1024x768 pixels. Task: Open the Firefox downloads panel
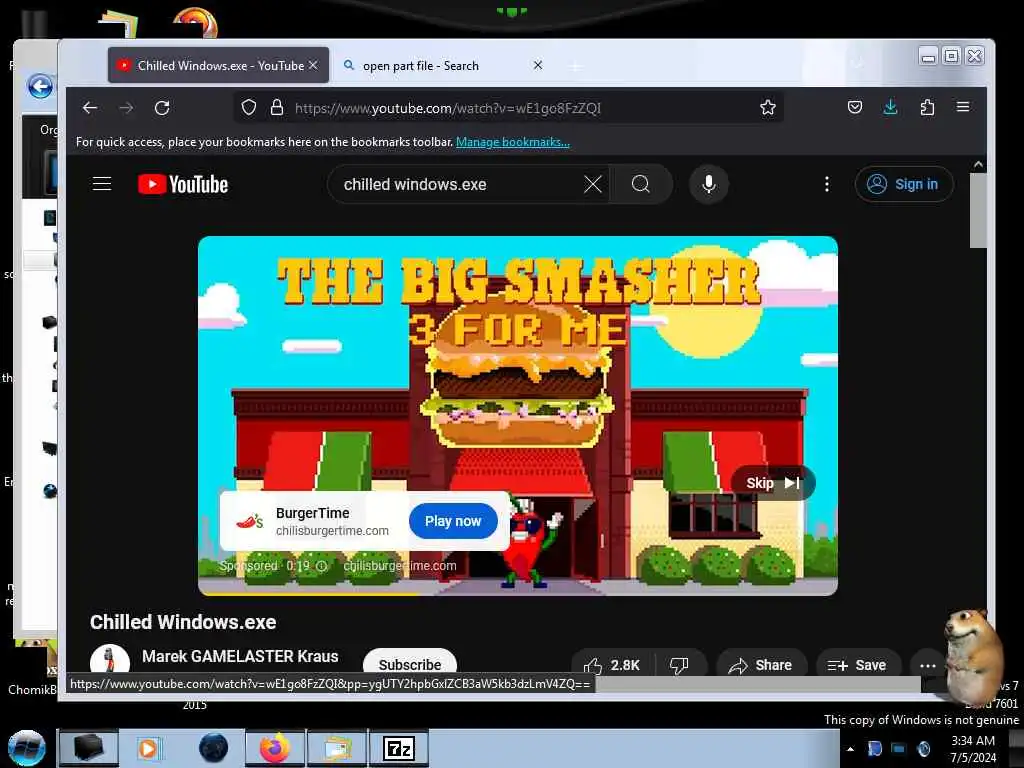pos(890,107)
